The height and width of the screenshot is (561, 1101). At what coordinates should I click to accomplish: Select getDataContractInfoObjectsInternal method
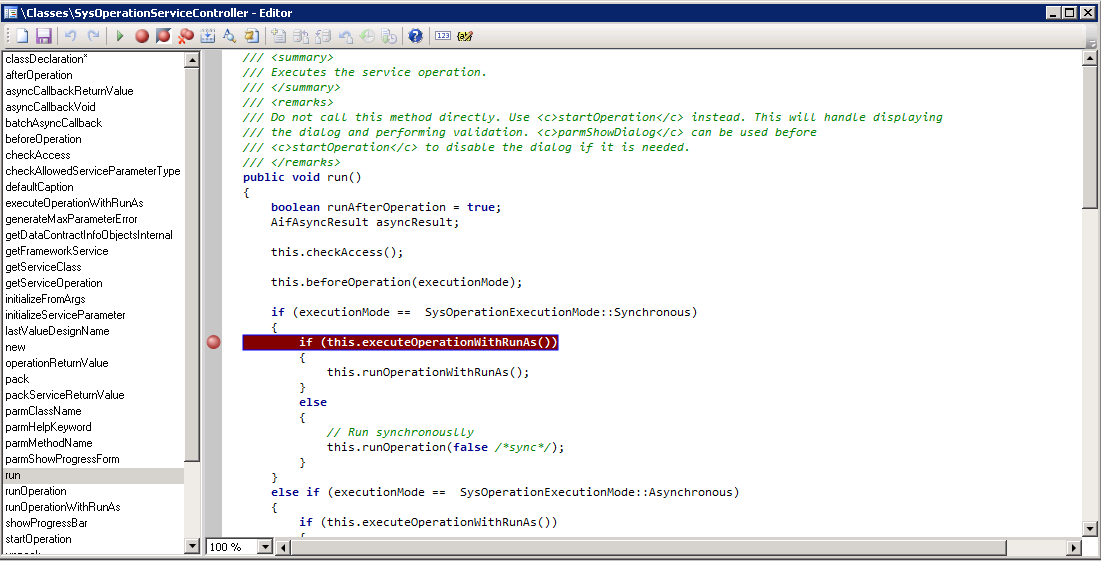coord(89,235)
